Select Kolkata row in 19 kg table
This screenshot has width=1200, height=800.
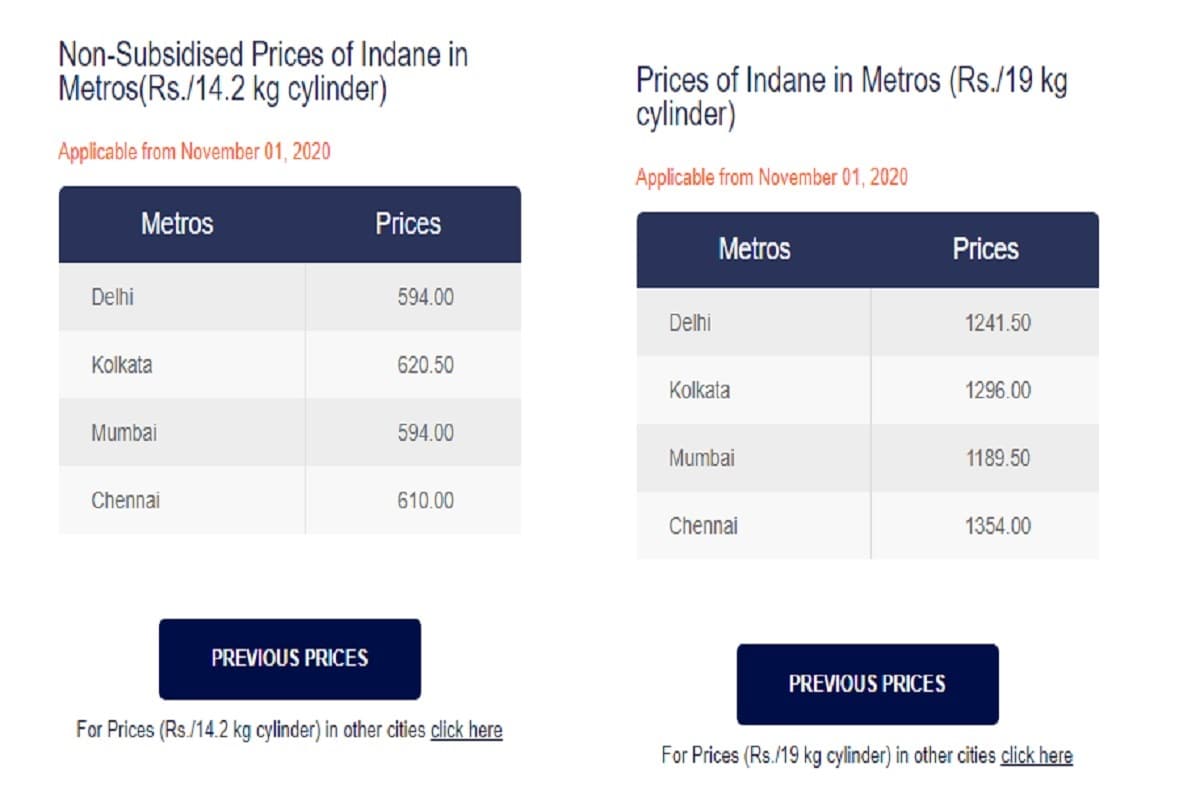pyautogui.click(x=867, y=391)
